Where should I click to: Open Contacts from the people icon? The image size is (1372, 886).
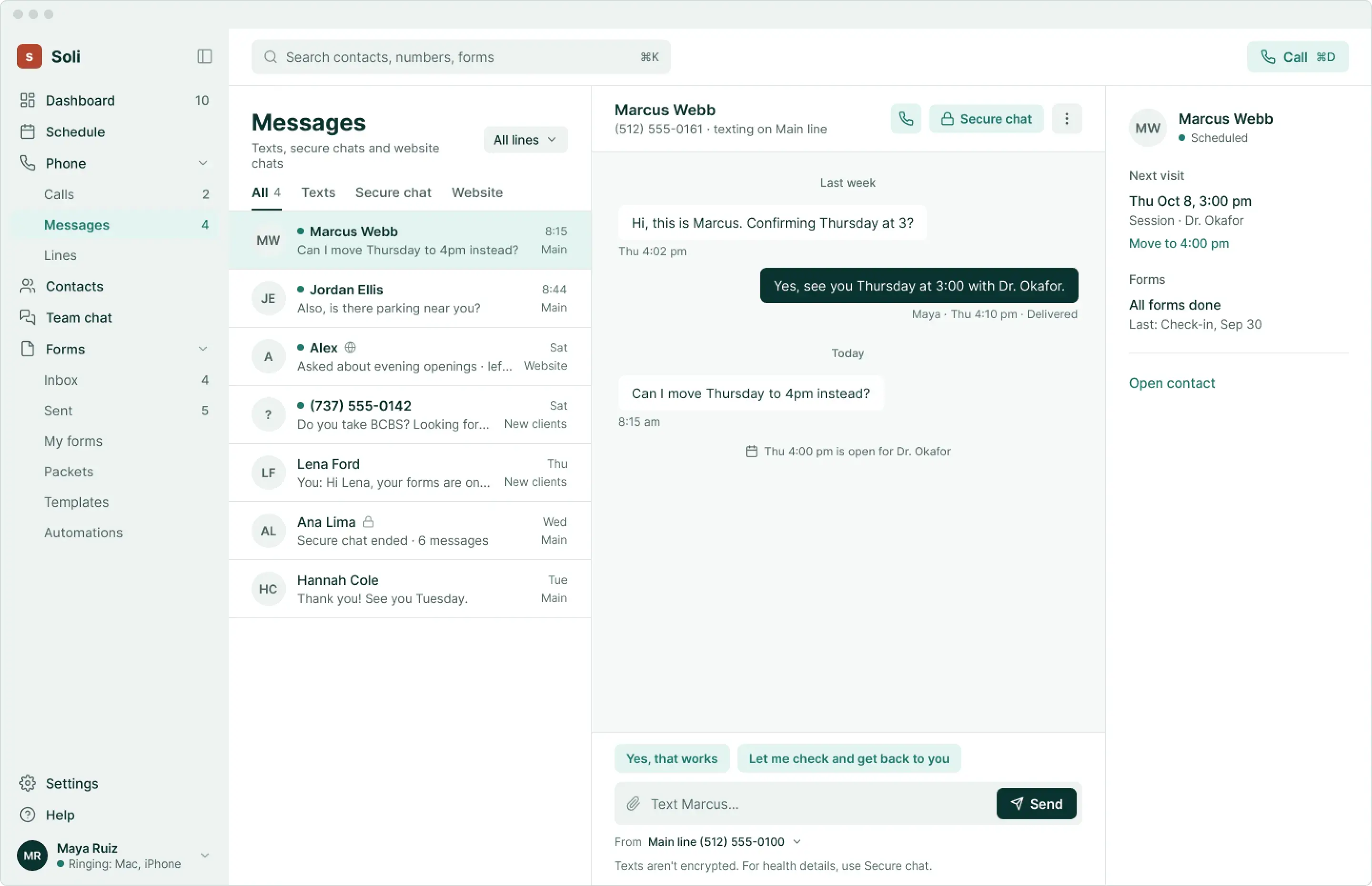click(x=28, y=286)
